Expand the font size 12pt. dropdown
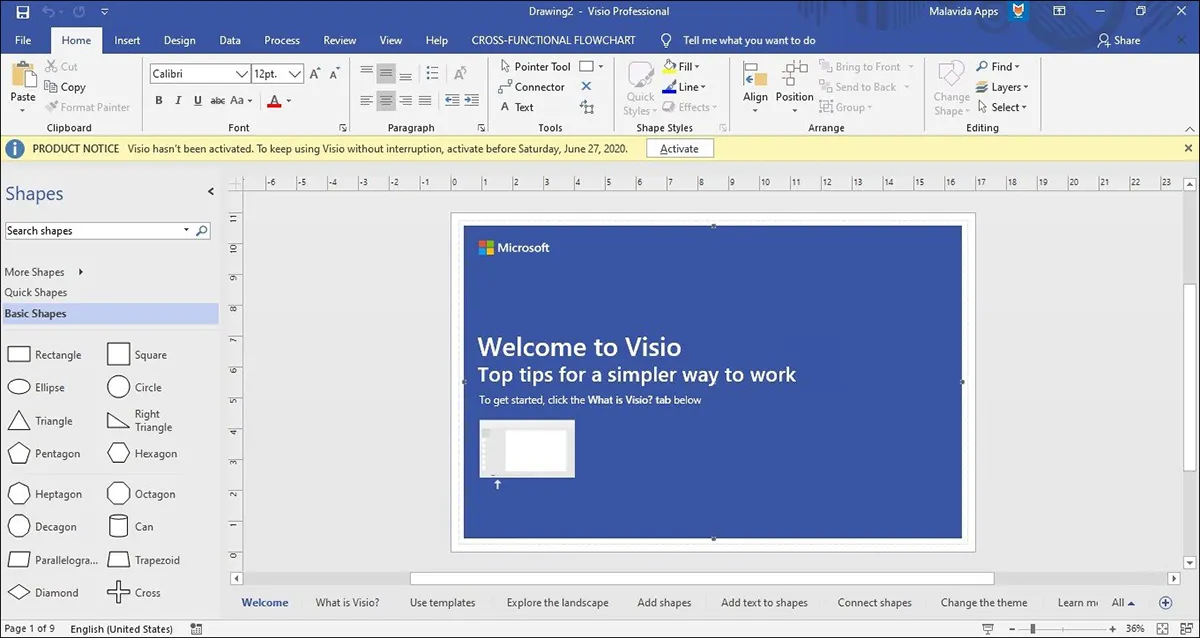The width and height of the screenshot is (1200, 638). [x=295, y=74]
